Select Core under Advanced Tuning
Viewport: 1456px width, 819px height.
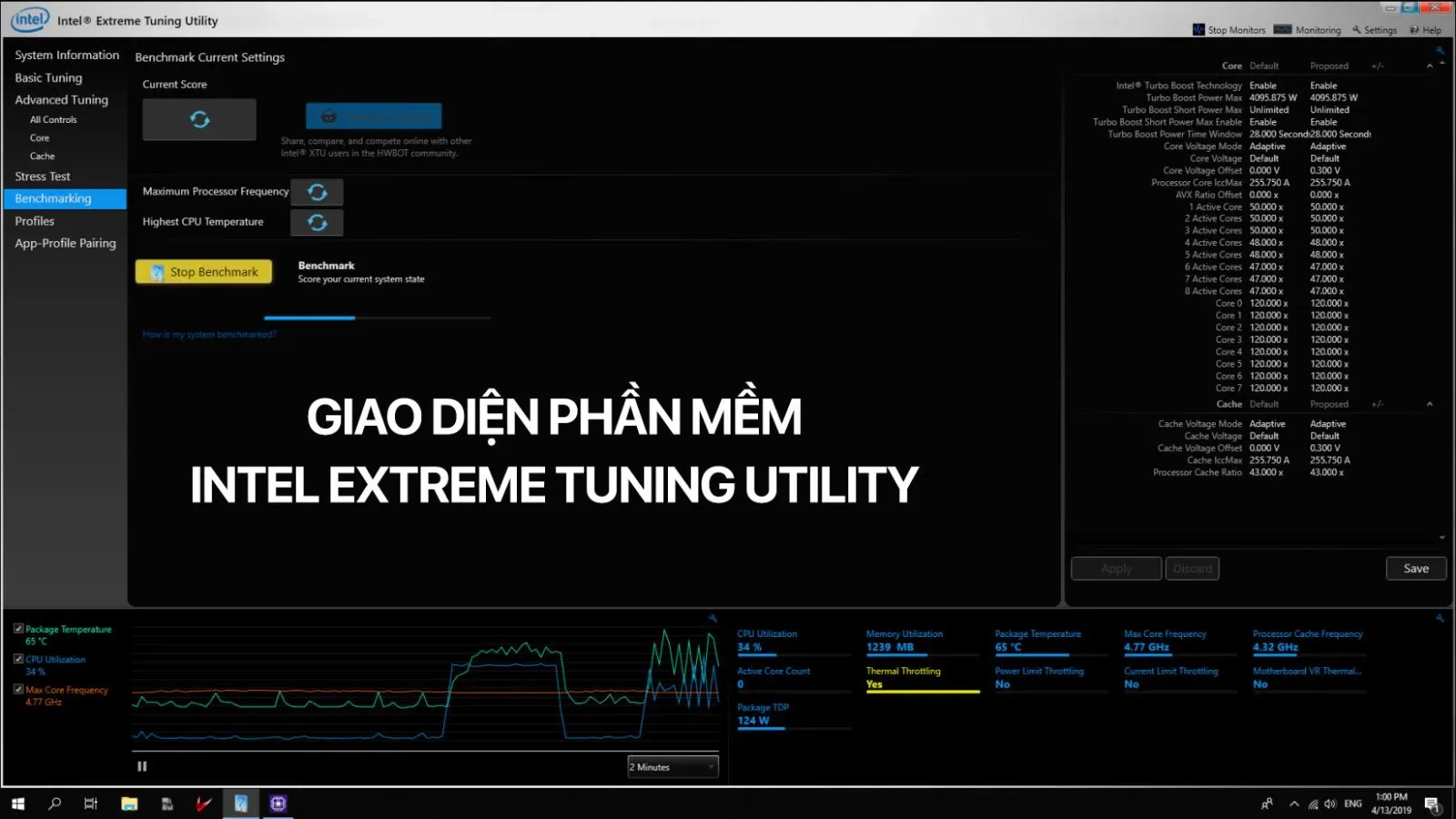click(x=39, y=138)
